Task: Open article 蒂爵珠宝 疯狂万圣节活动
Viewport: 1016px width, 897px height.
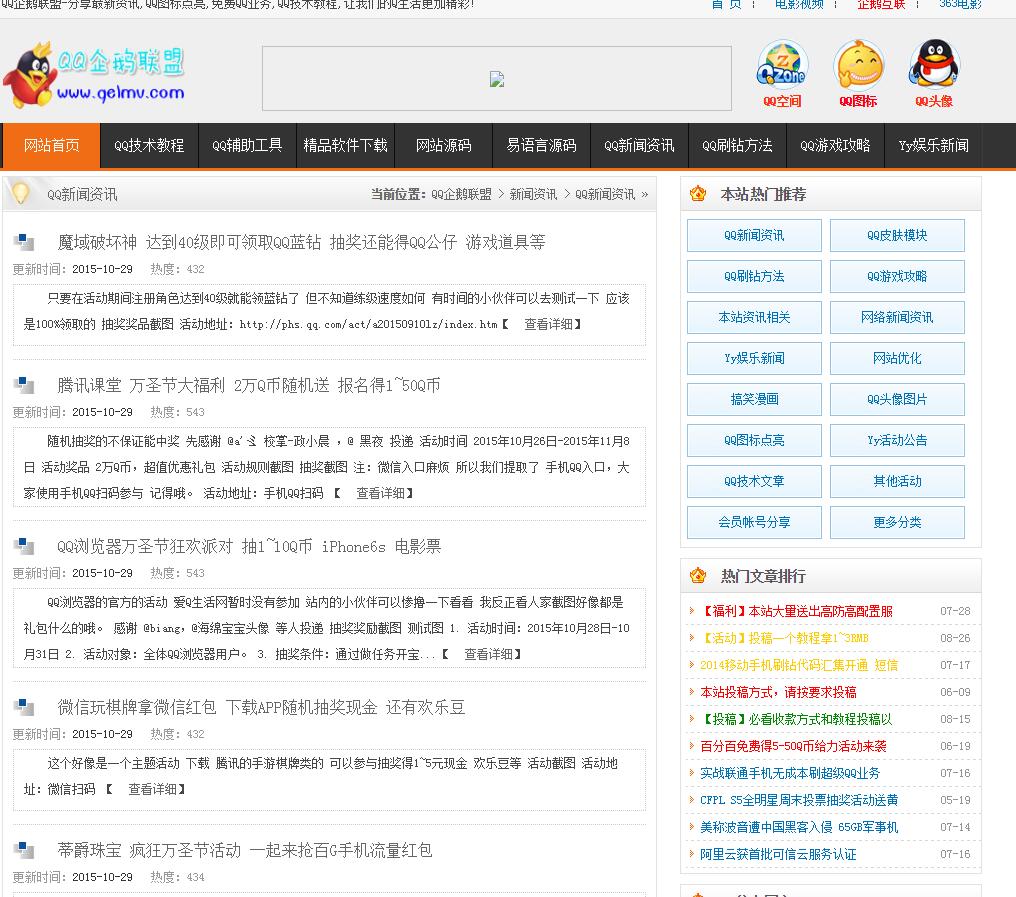Action: pos(245,850)
